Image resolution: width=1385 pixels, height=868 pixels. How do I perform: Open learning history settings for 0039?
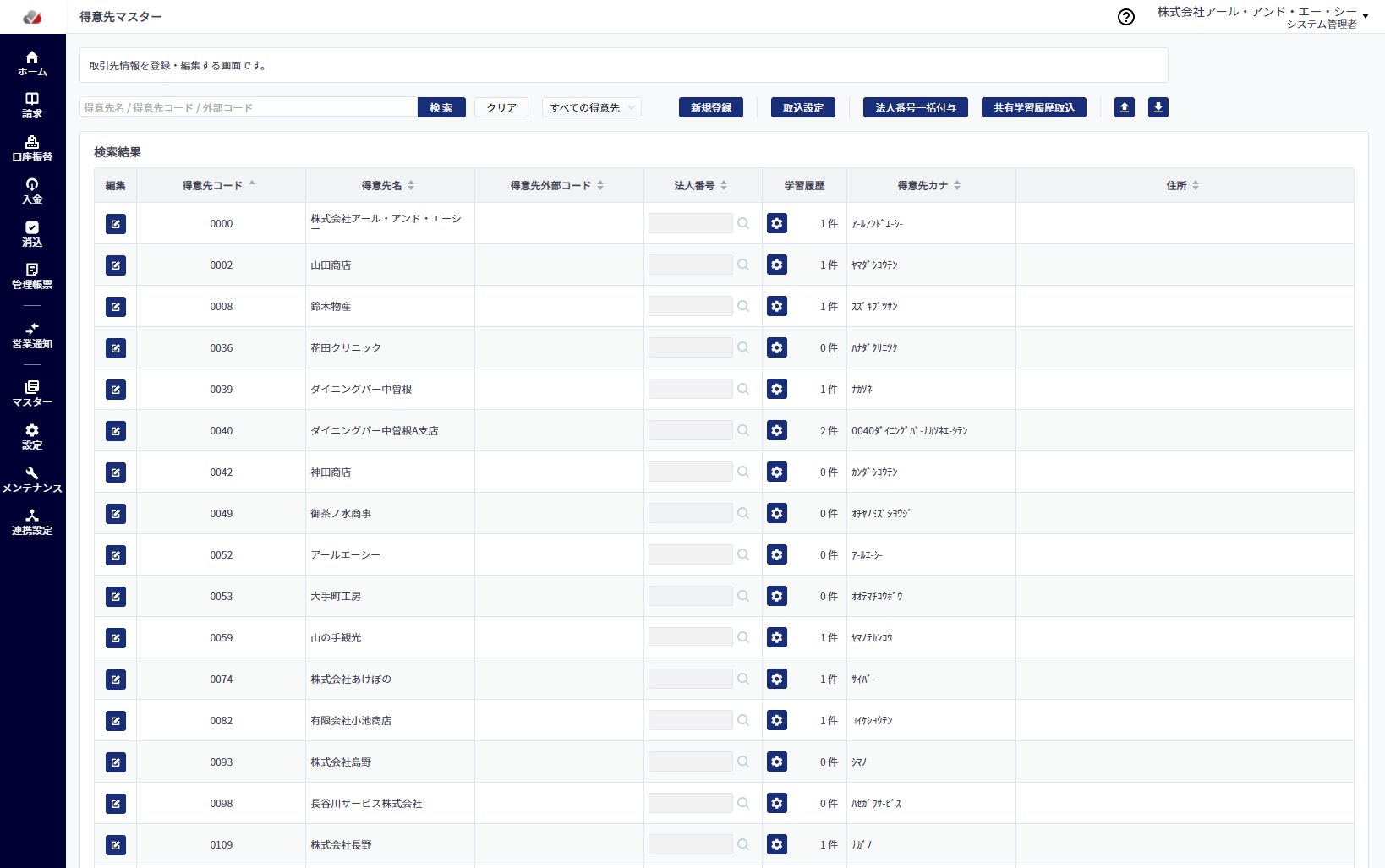pyautogui.click(x=777, y=389)
